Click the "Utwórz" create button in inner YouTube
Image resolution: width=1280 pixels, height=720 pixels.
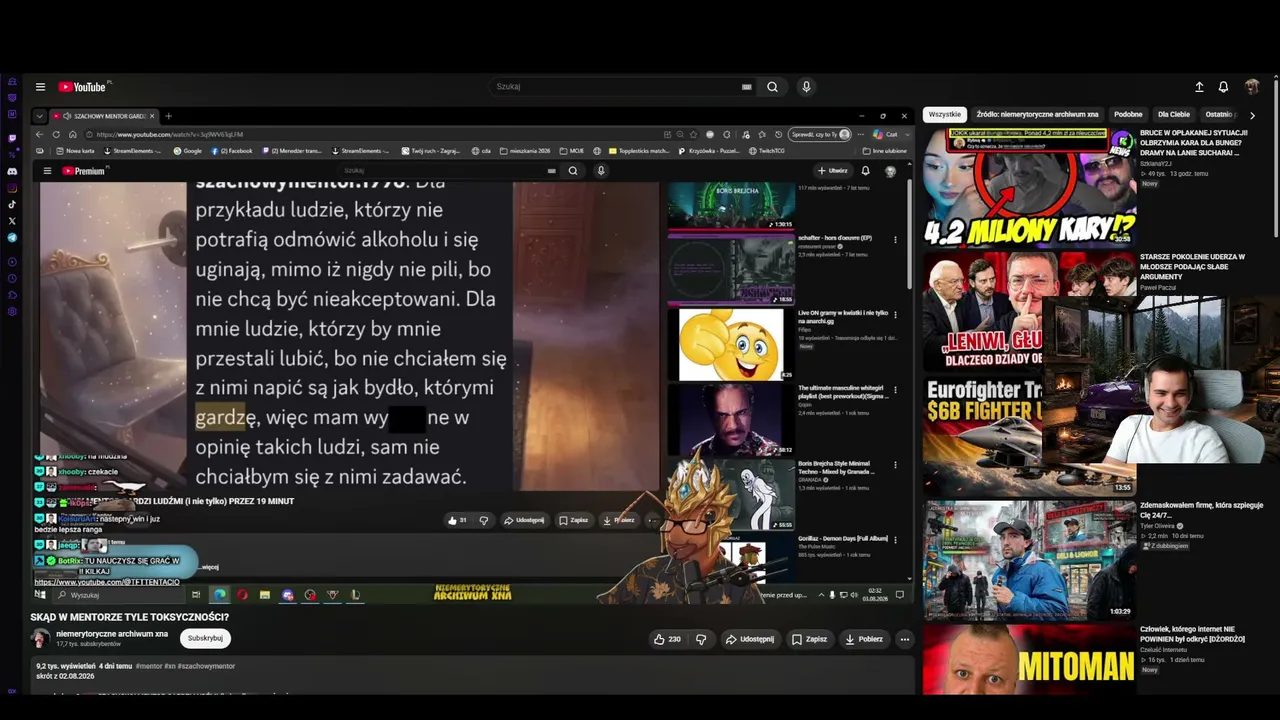point(832,171)
